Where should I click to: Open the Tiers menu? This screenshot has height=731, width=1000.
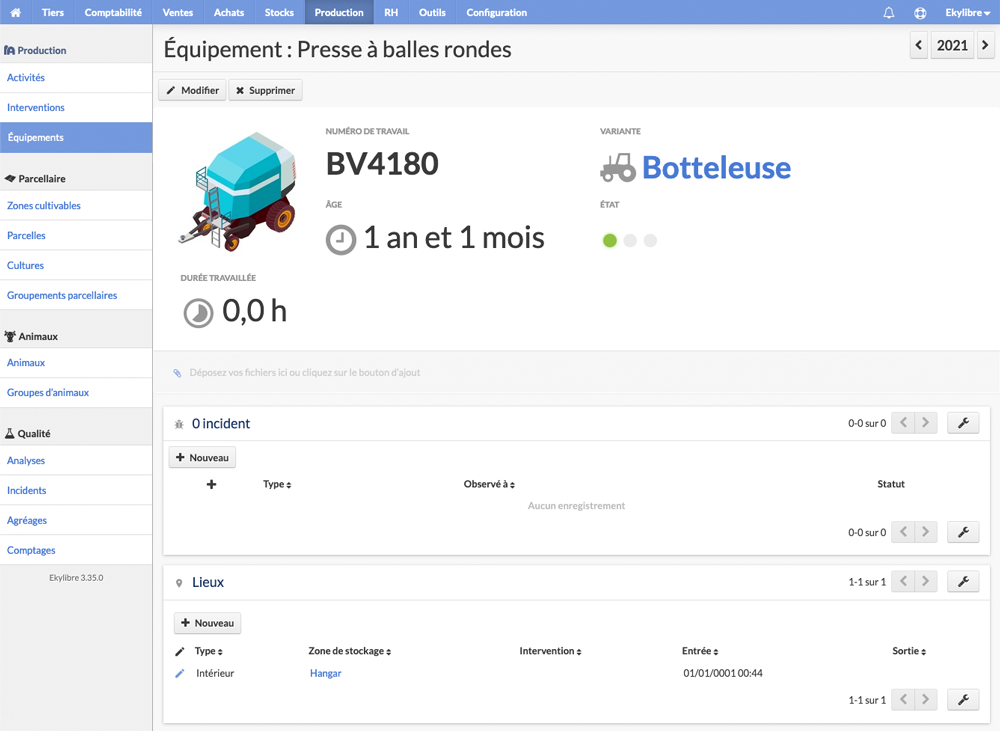point(53,12)
